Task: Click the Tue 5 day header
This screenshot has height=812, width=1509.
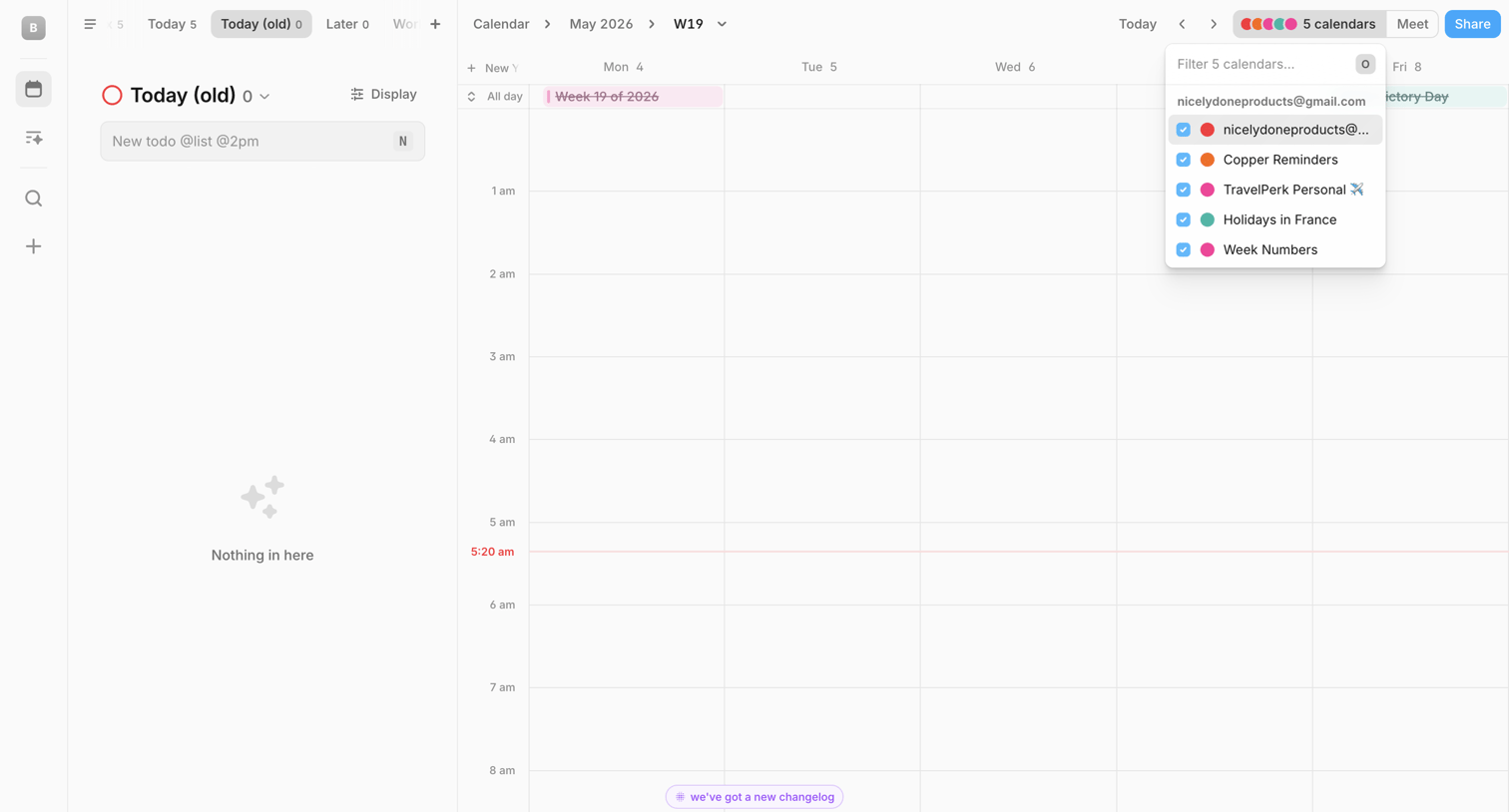Action: [x=819, y=67]
